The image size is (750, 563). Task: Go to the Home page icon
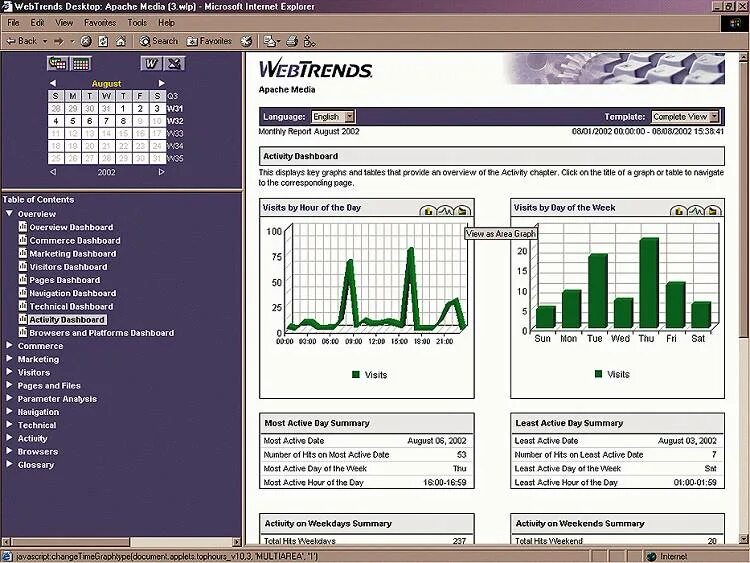(x=121, y=42)
